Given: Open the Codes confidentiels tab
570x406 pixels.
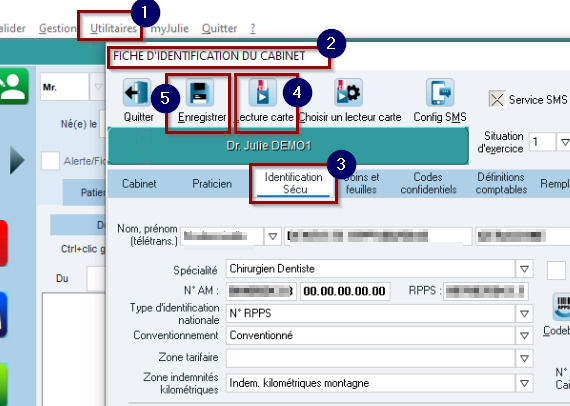Looking at the screenshot, I should (x=428, y=183).
